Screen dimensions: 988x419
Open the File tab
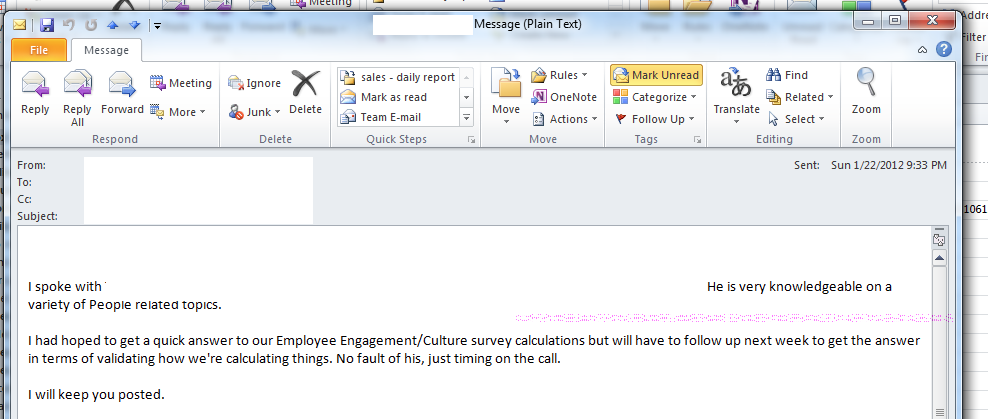39,49
